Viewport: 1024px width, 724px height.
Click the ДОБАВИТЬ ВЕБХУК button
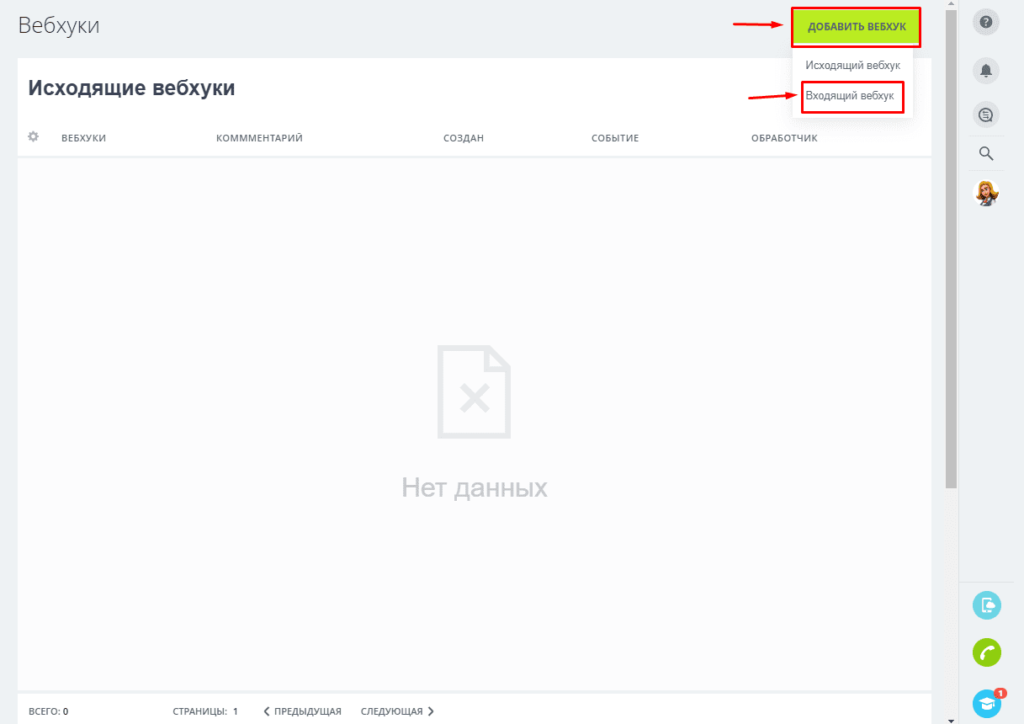[x=855, y=27]
